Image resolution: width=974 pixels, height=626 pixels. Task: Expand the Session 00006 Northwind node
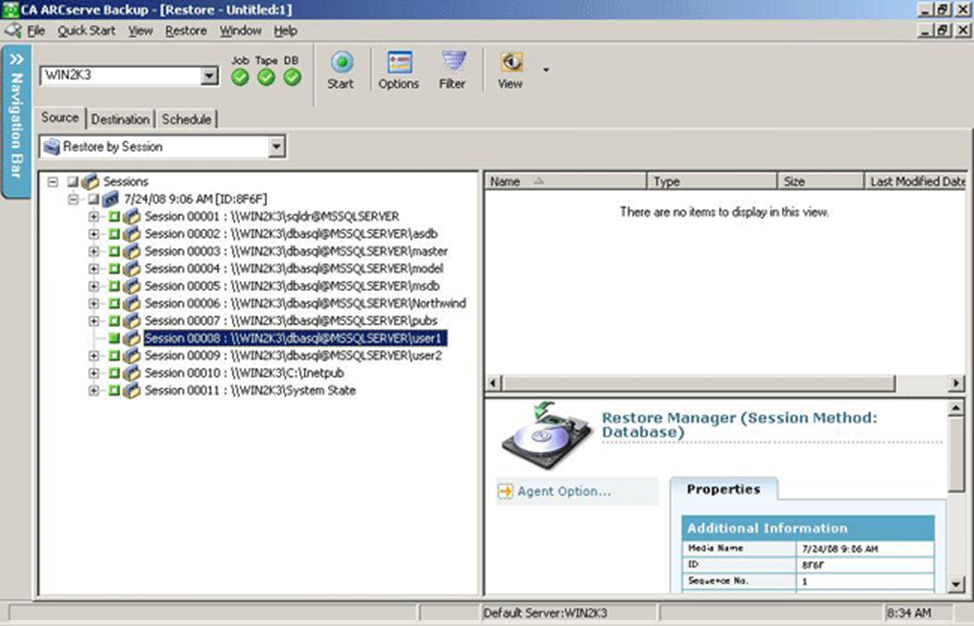click(94, 304)
